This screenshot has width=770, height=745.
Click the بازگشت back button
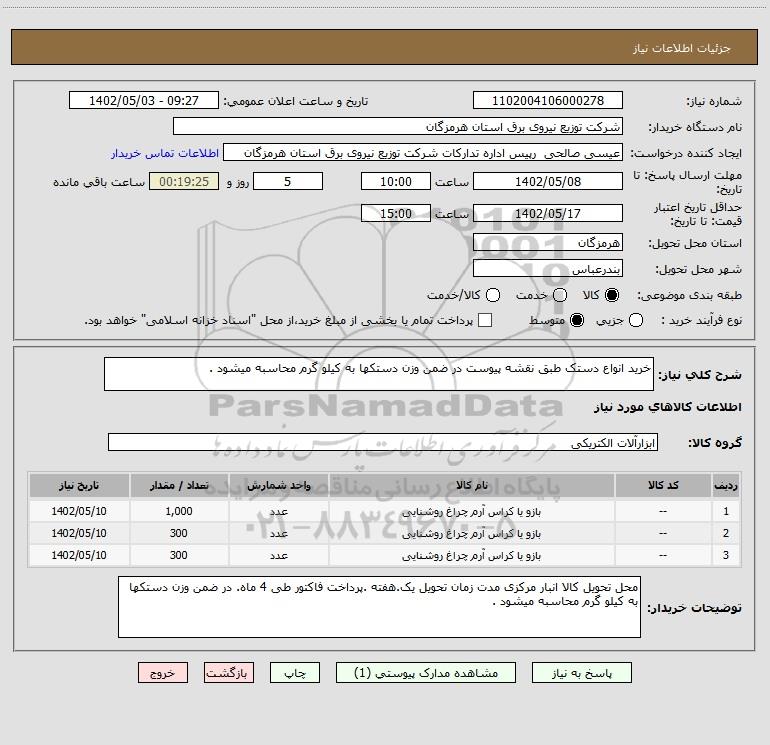click(229, 673)
